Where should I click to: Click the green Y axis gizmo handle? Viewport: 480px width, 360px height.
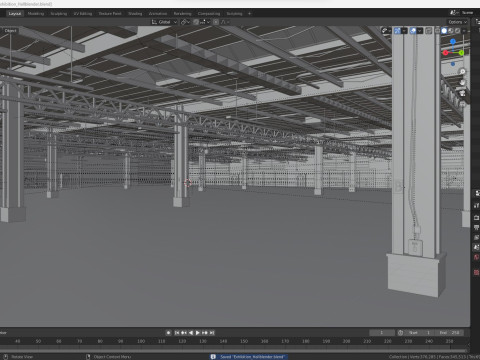461,53
